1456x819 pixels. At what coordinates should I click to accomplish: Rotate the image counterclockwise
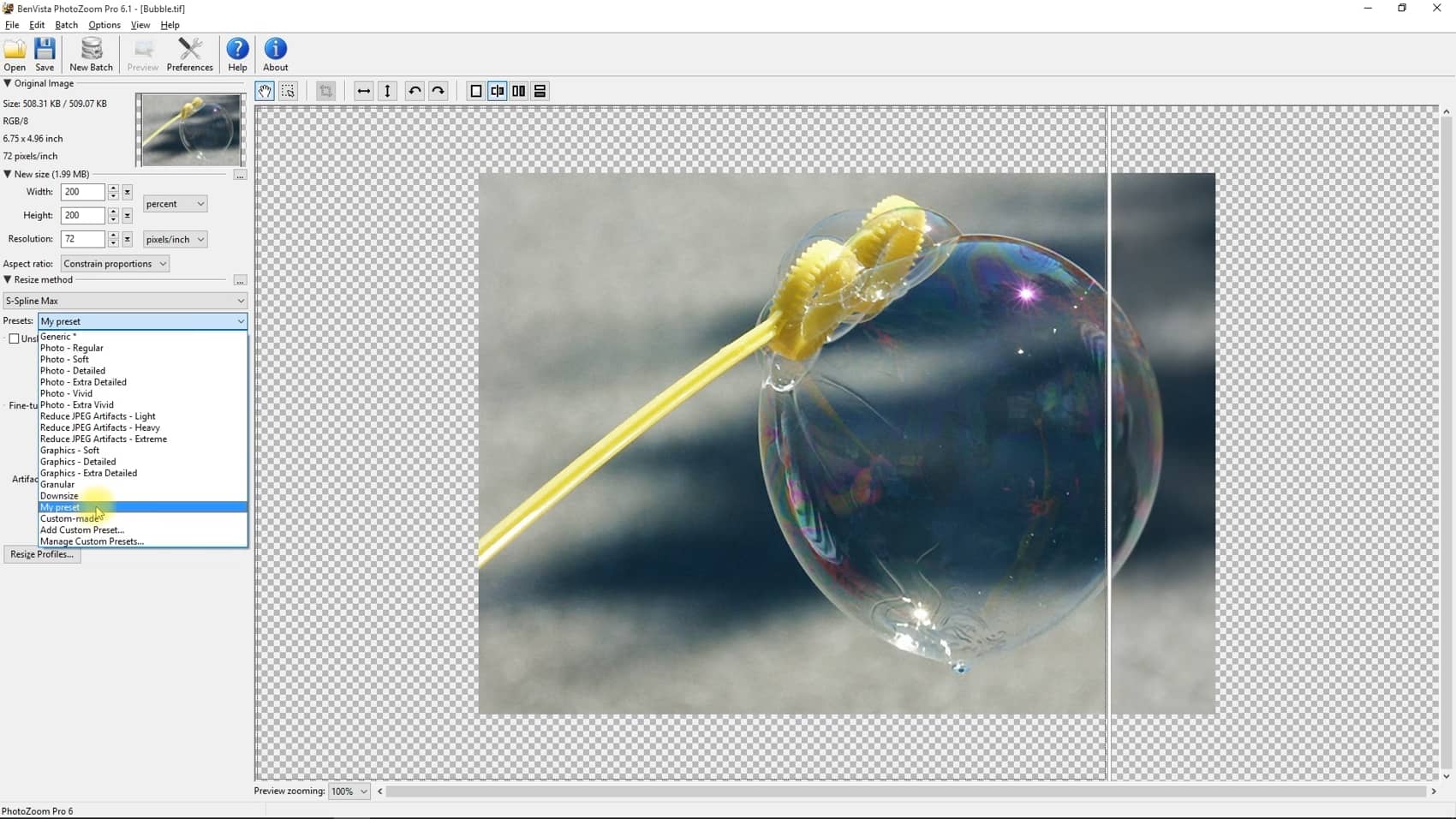(415, 91)
